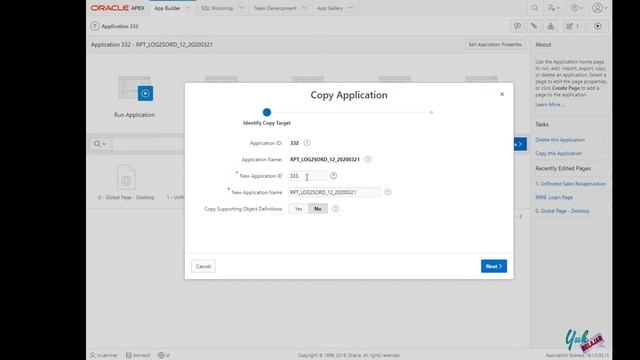Set Copy Supporting Object Definitions to Yes
Image resolution: width=640 pixels, height=360 pixels.
coord(298,209)
